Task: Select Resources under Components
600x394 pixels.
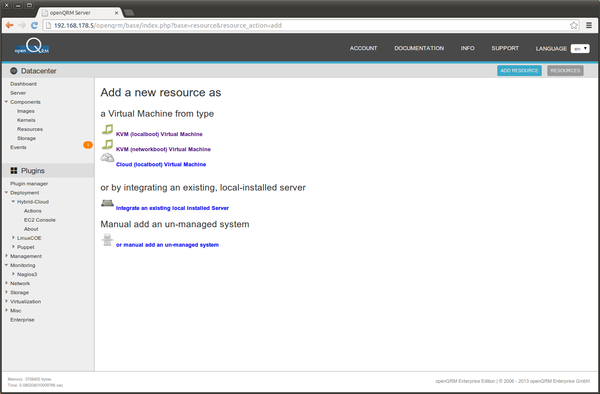Action: point(30,129)
